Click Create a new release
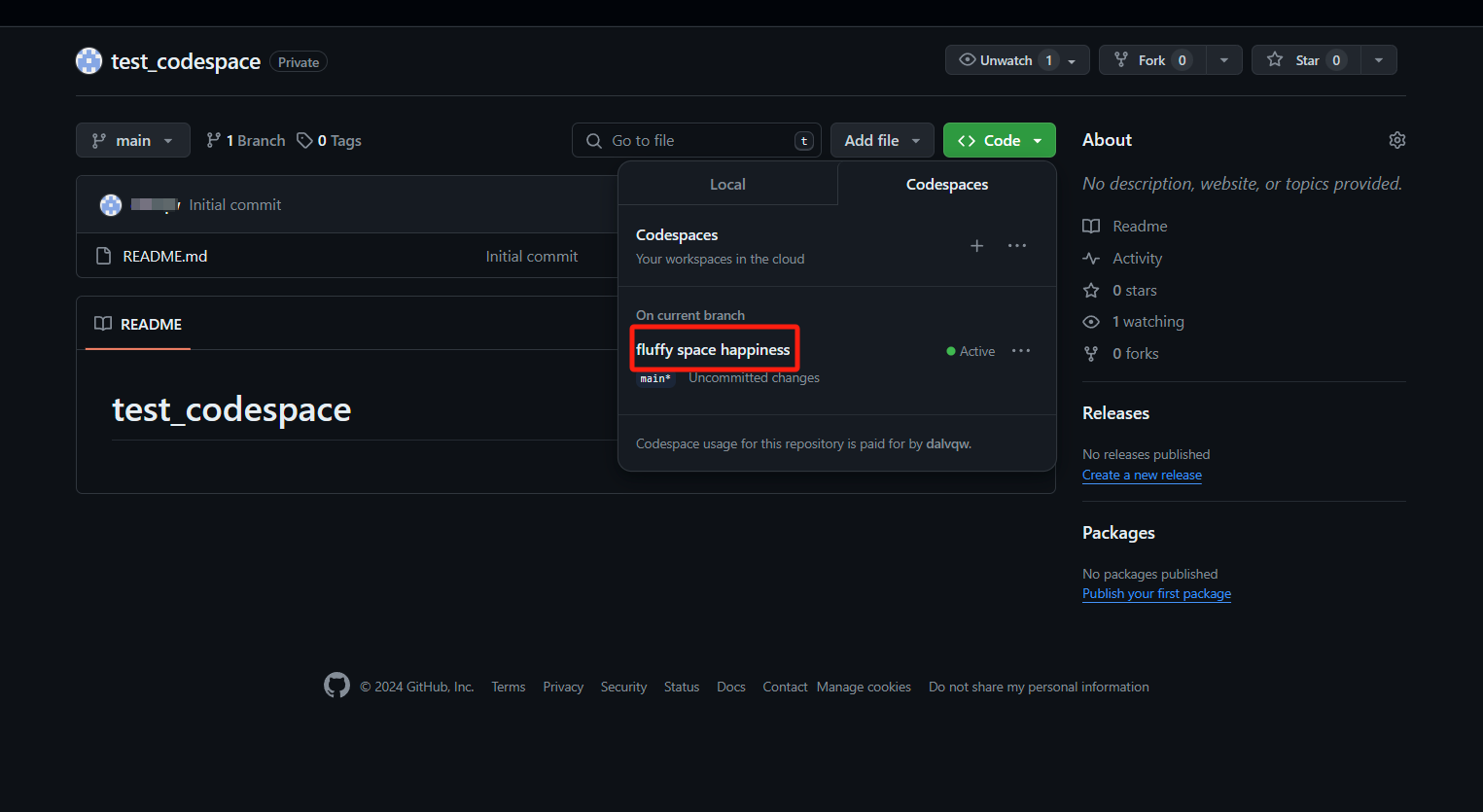The height and width of the screenshot is (812, 1483). pos(1142,475)
